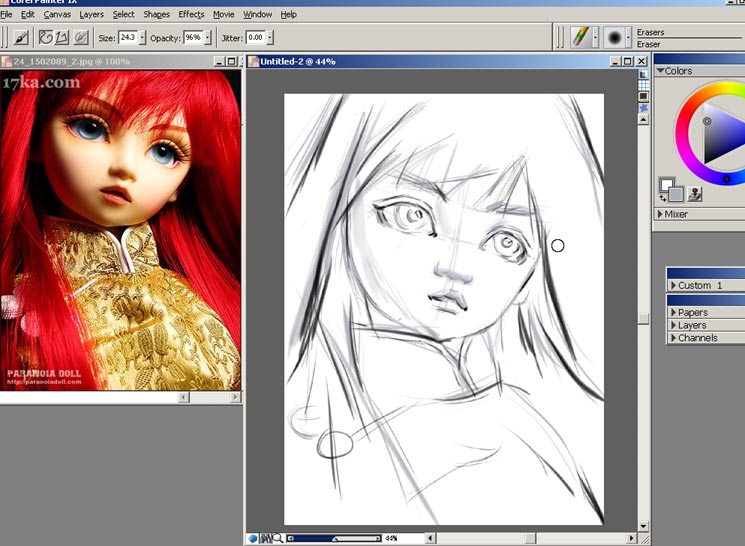Toggle tracing paper icon on Untitled-2 window
745x546 pixels.
[x=643, y=75]
